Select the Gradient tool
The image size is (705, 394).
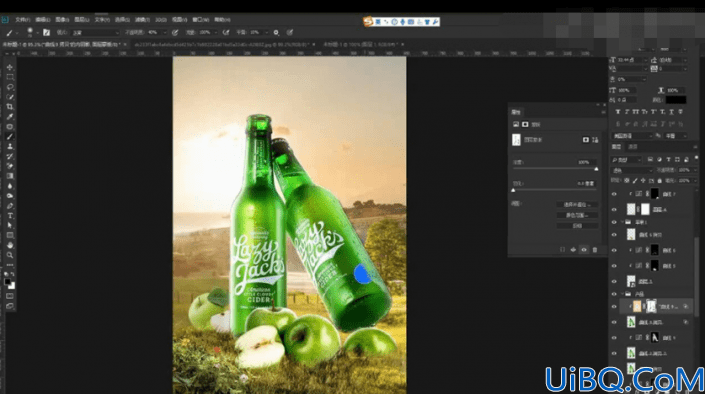click(9, 176)
